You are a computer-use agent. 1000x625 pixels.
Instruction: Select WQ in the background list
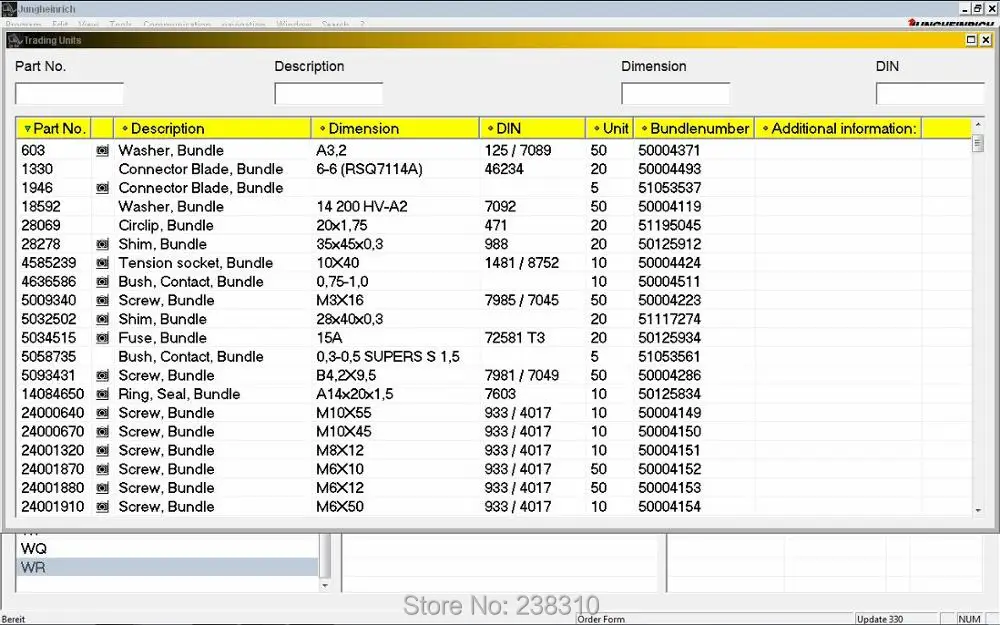point(34,548)
